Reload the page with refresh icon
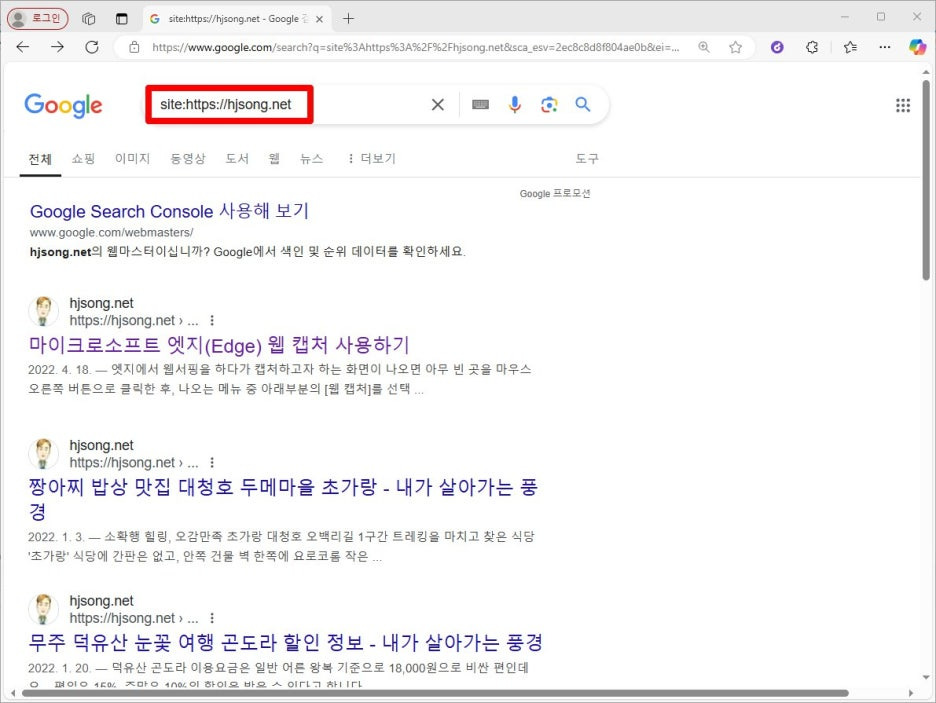The width and height of the screenshot is (936, 703). [x=92, y=47]
